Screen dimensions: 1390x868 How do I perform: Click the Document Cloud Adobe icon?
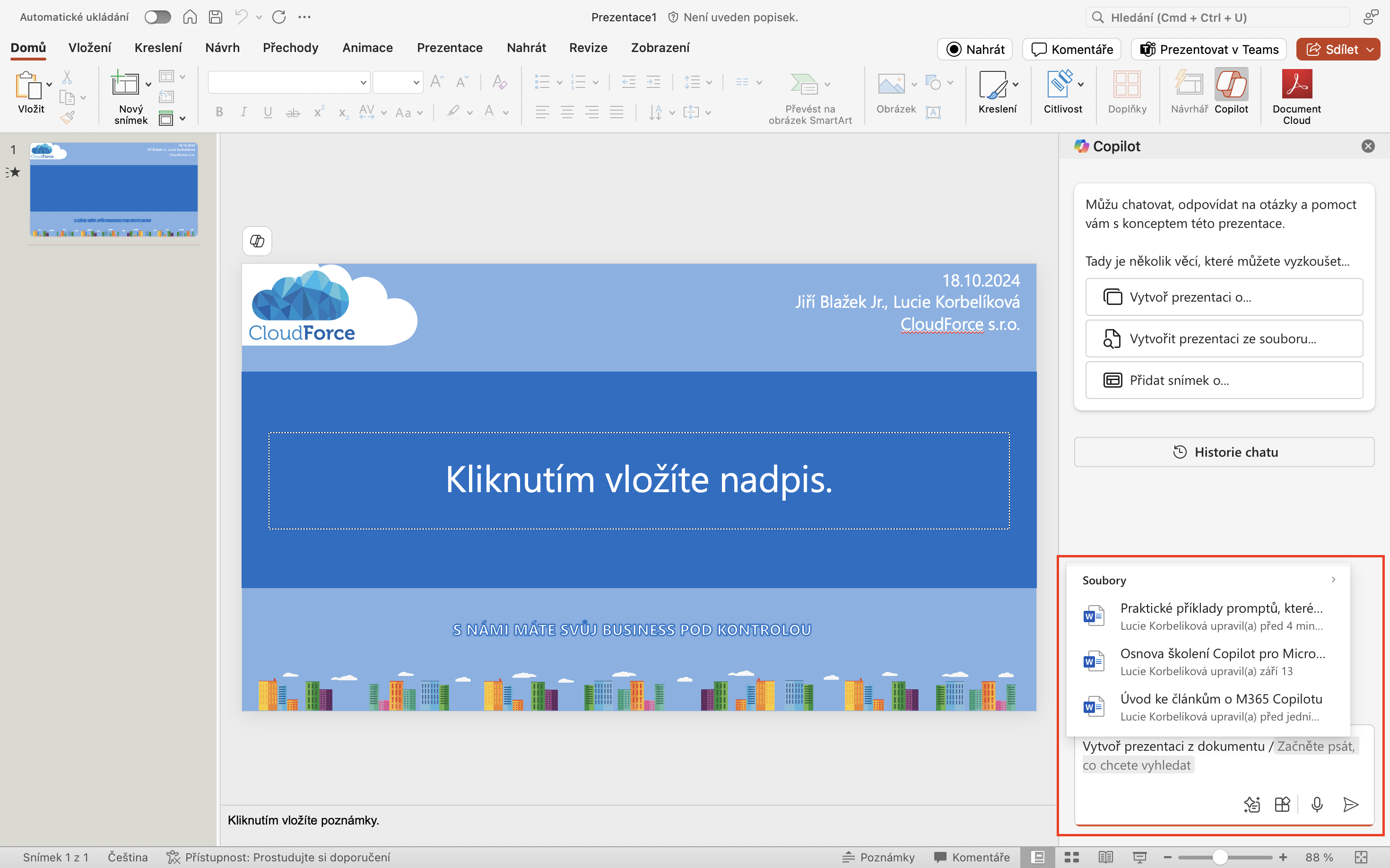coord(1296,84)
